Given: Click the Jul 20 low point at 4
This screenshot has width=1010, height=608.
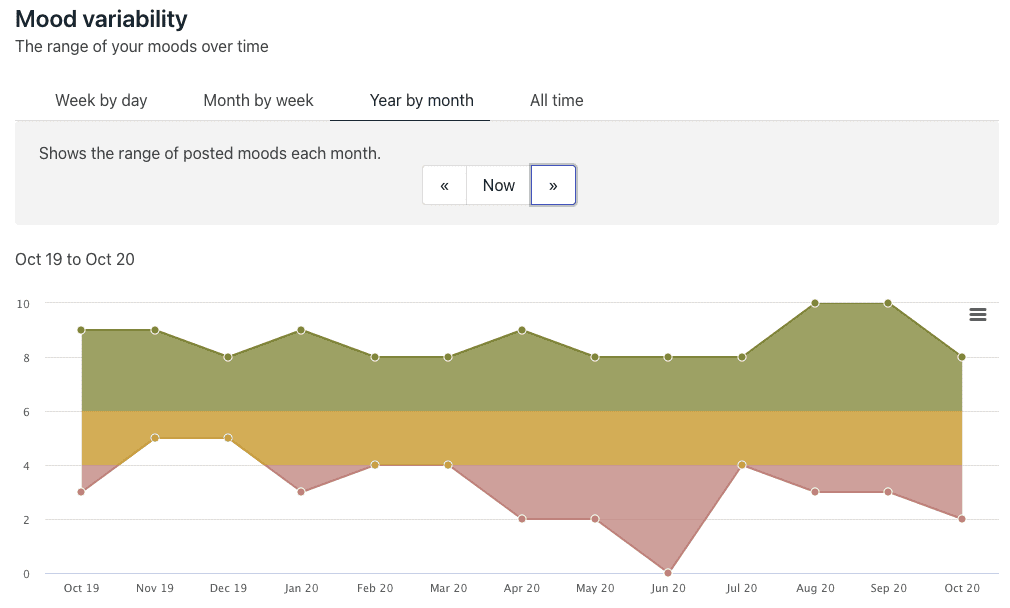Looking at the screenshot, I should (x=741, y=465).
